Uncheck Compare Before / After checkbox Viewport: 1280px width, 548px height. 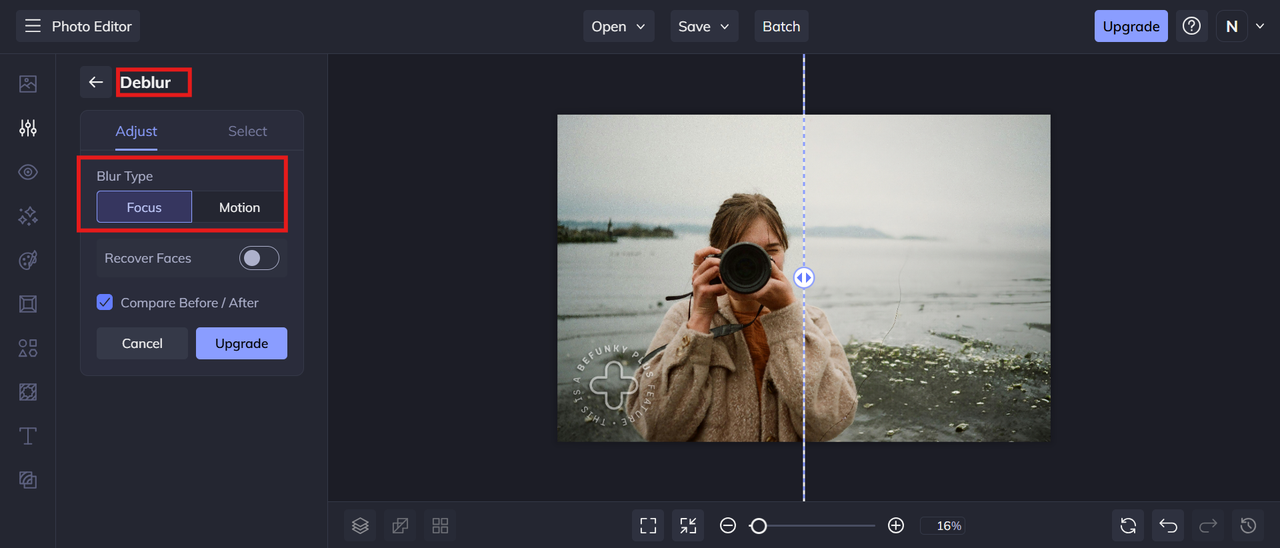[105, 302]
